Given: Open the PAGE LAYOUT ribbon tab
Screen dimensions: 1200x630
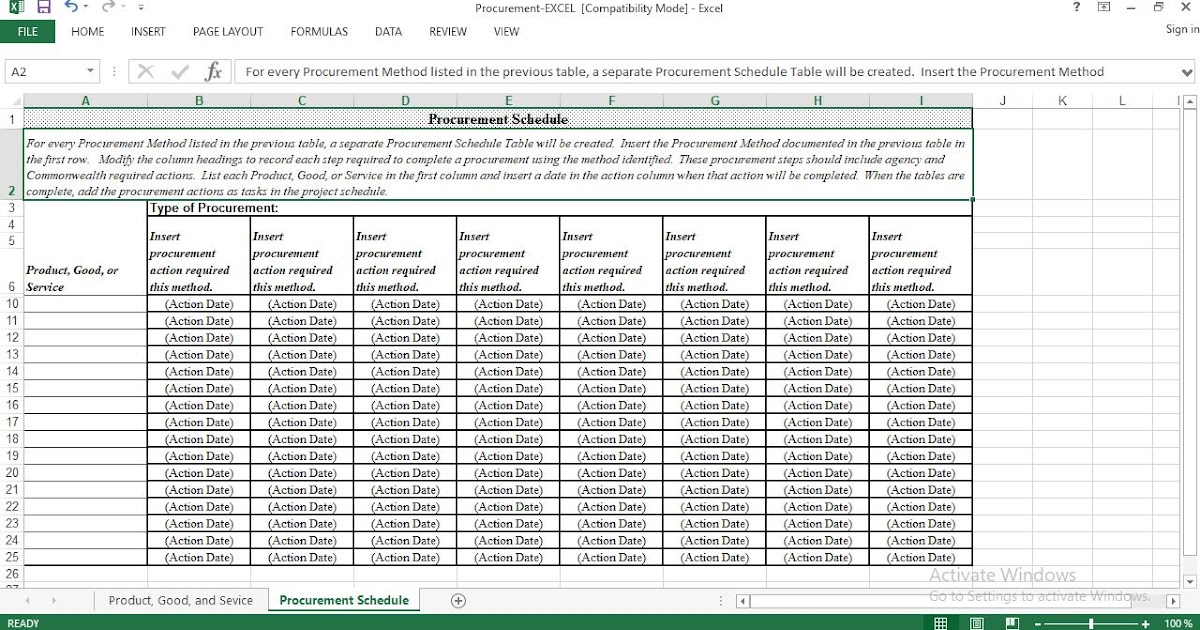Looking at the screenshot, I should tap(228, 32).
